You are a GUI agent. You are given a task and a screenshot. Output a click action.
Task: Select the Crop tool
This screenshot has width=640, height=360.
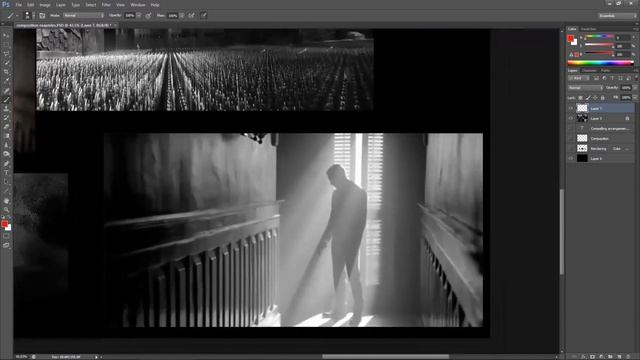click(x=6, y=72)
